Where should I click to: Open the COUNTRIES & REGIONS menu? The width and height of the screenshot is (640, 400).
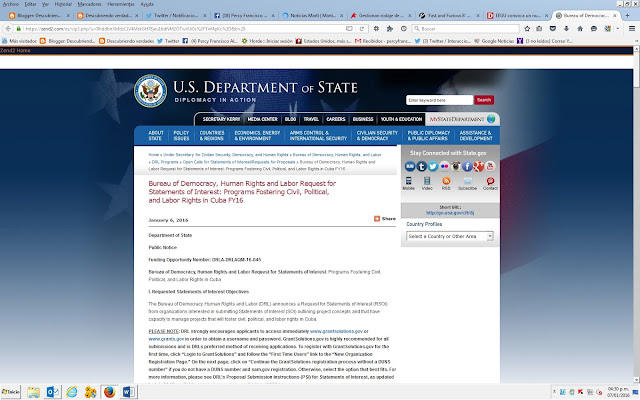[x=212, y=136]
